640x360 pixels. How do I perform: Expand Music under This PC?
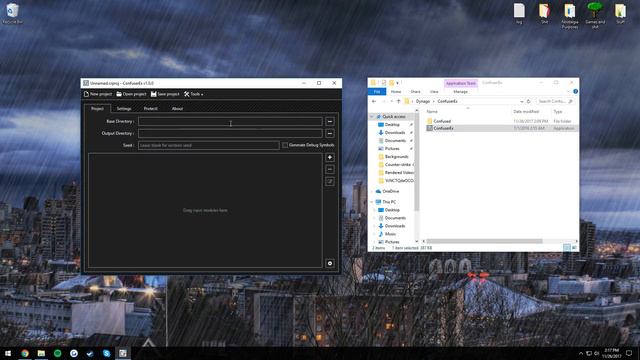375,234
